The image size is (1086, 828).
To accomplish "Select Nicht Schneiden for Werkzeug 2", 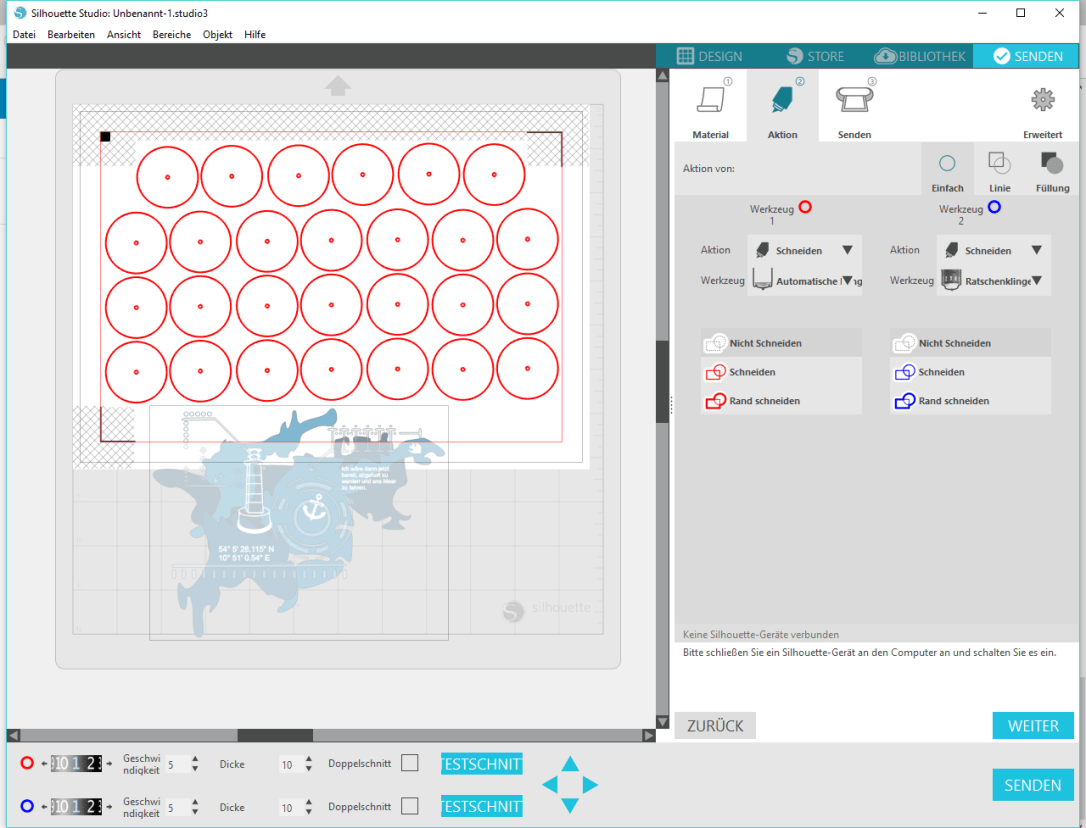I will (954, 343).
